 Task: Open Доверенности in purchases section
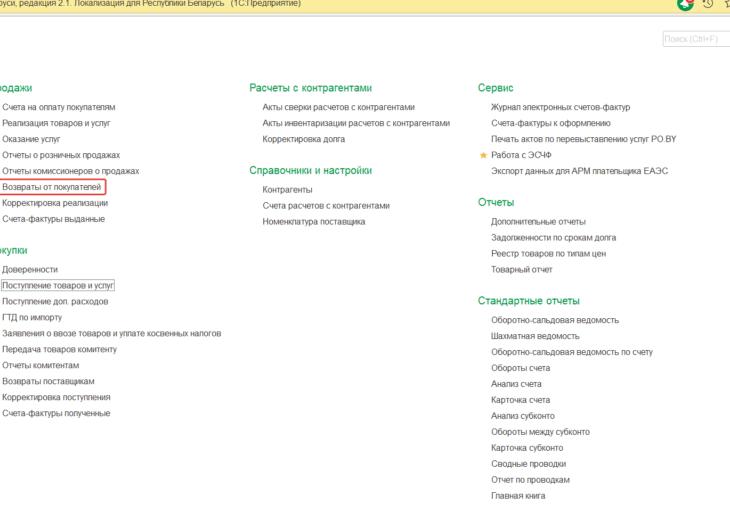click(30, 269)
